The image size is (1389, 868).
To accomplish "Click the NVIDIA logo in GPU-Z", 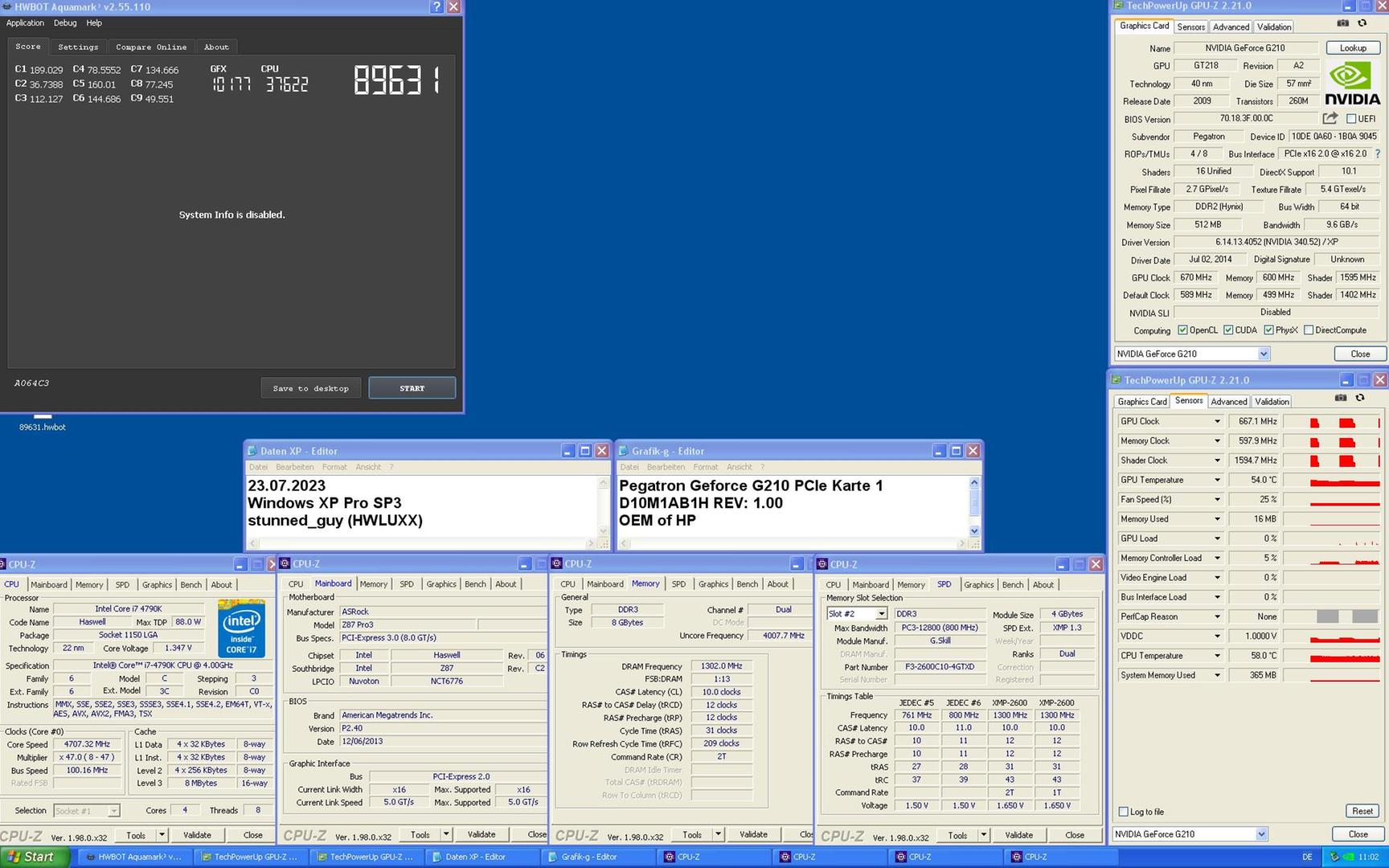I will click(x=1353, y=84).
